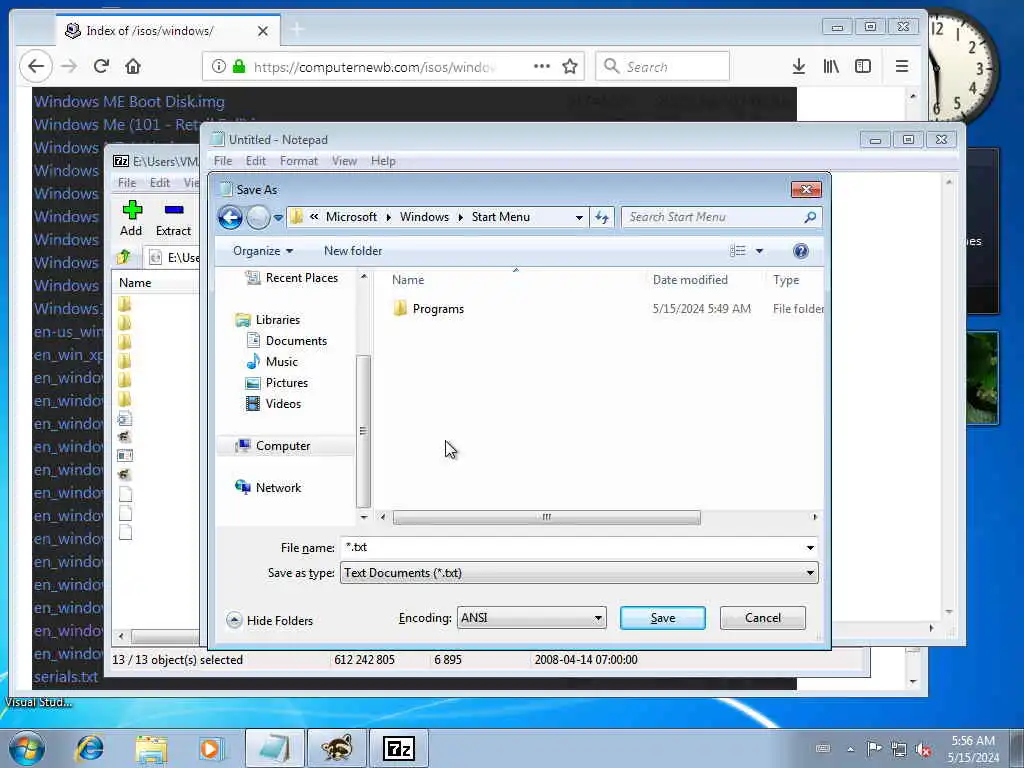Click the File name input field
Screen dimensions: 1024x768
coord(571,547)
